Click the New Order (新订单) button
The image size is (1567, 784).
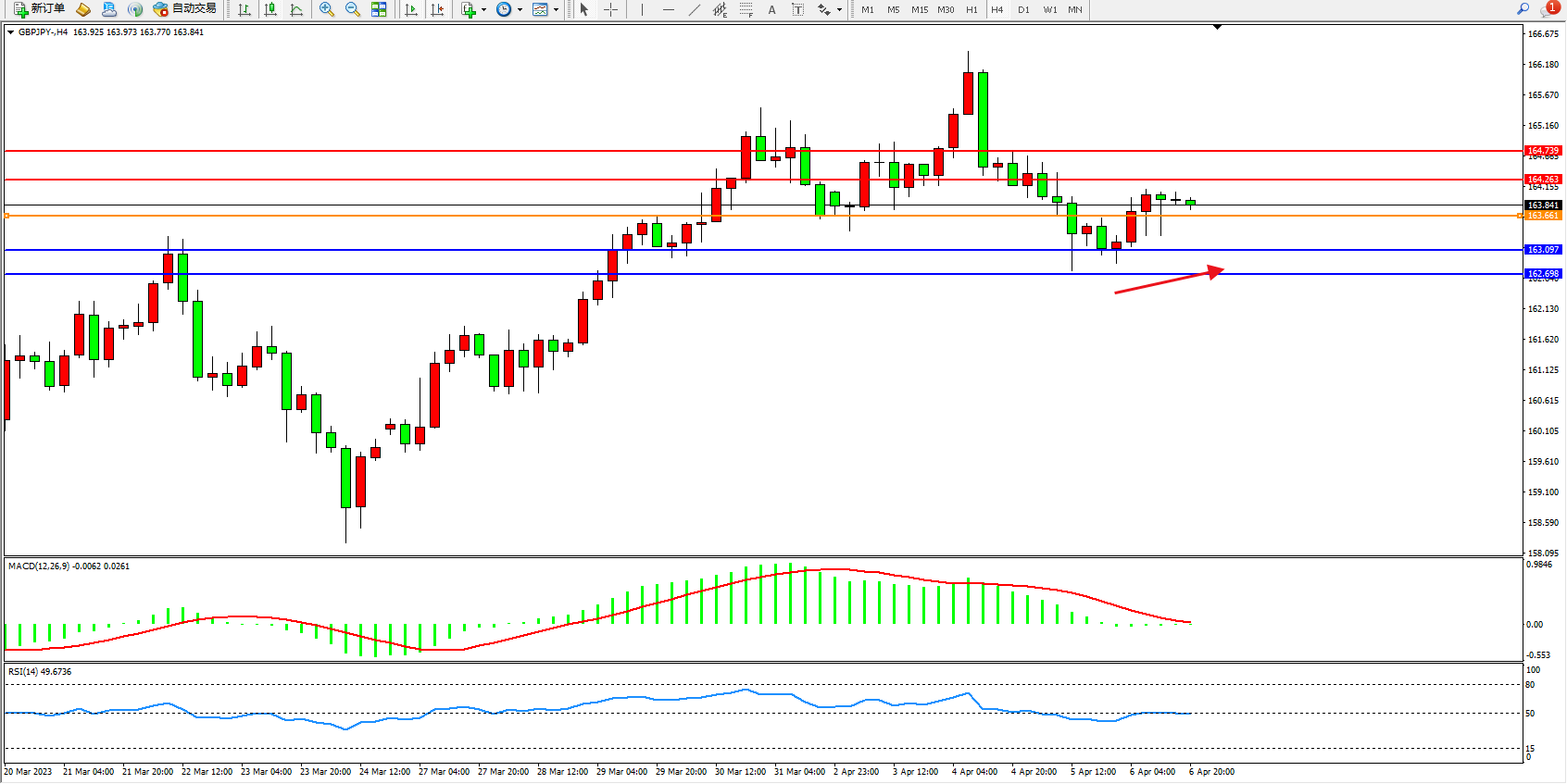39,9
